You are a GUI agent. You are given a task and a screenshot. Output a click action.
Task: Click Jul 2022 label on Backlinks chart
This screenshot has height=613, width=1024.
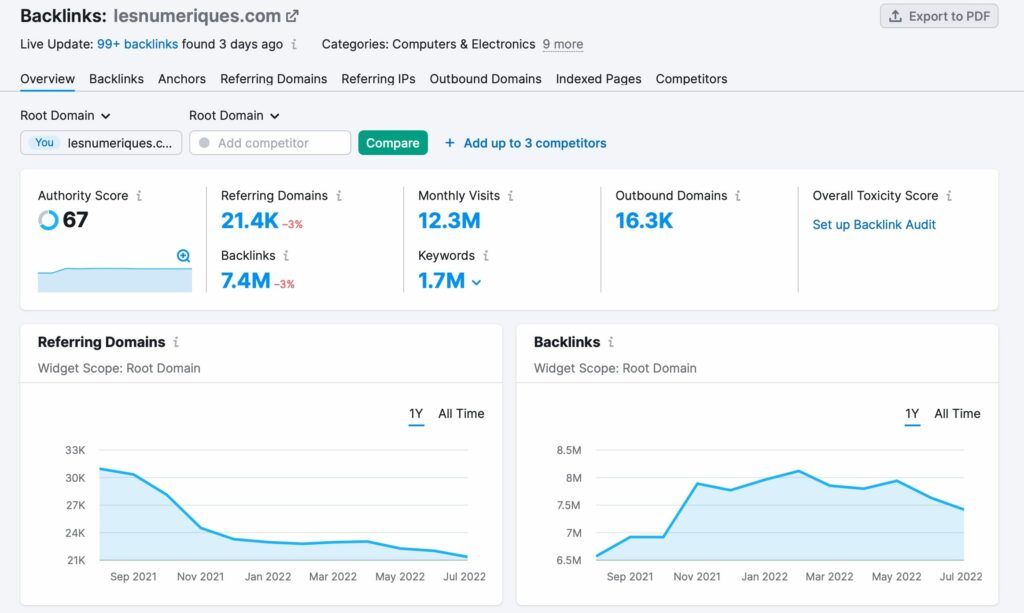pos(961,576)
